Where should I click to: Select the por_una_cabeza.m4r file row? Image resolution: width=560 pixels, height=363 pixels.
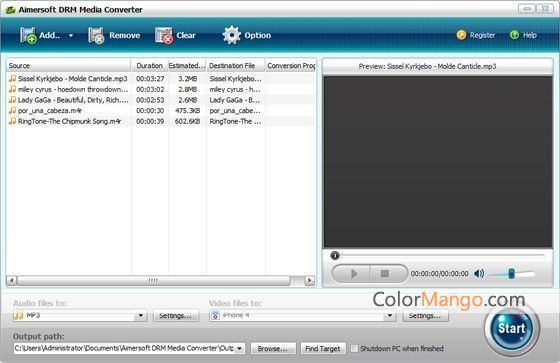point(161,111)
